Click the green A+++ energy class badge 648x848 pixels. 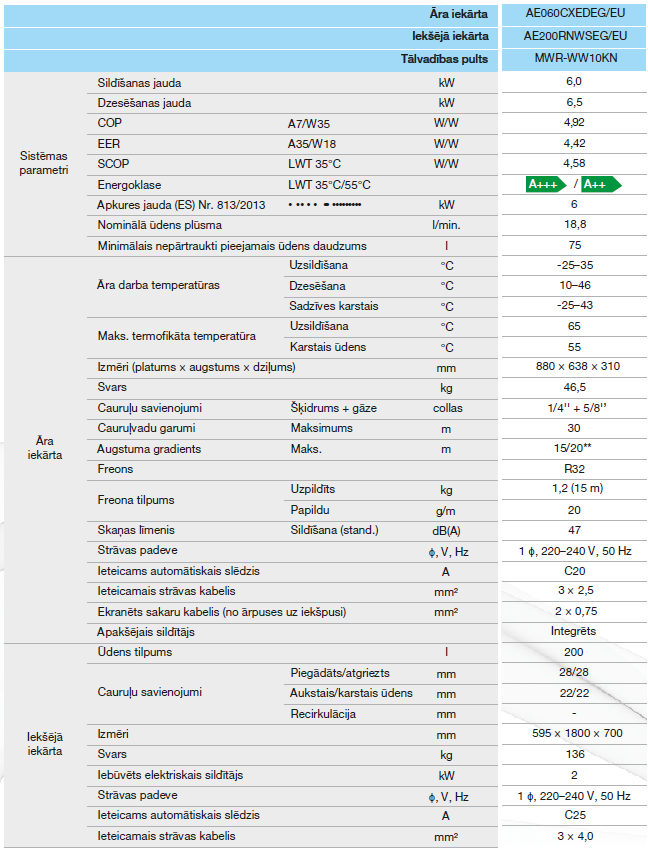click(x=547, y=184)
